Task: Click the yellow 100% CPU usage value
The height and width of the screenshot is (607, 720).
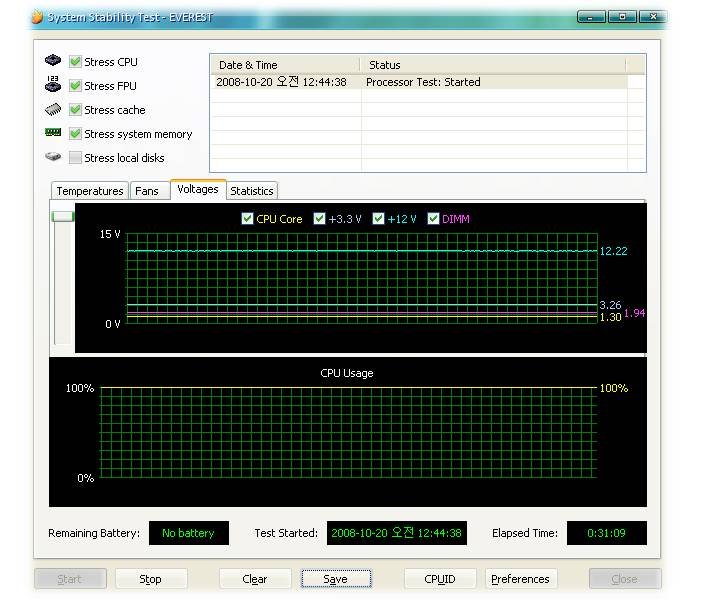Action: [x=614, y=388]
